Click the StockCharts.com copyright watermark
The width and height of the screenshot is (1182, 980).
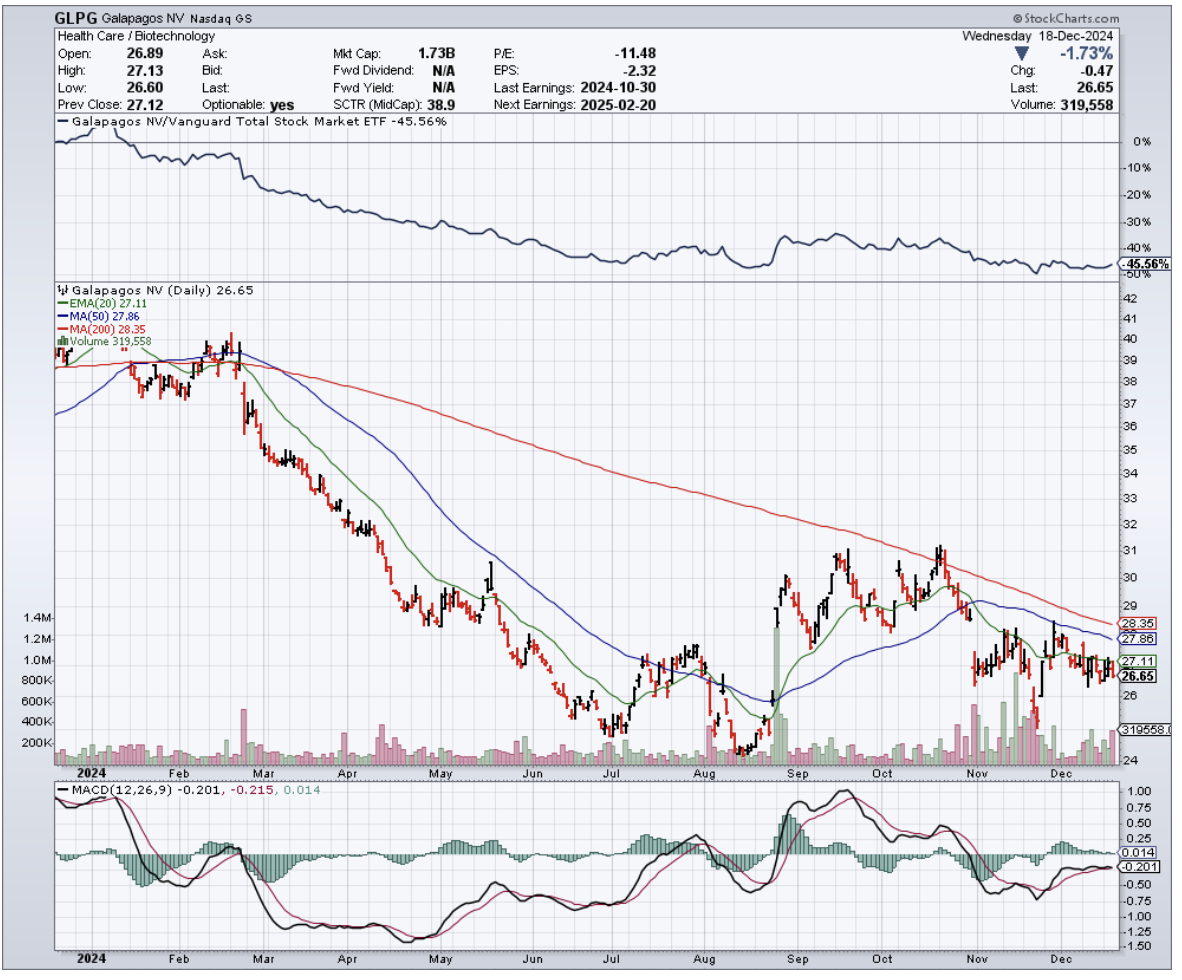pyautogui.click(x=1065, y=18)
